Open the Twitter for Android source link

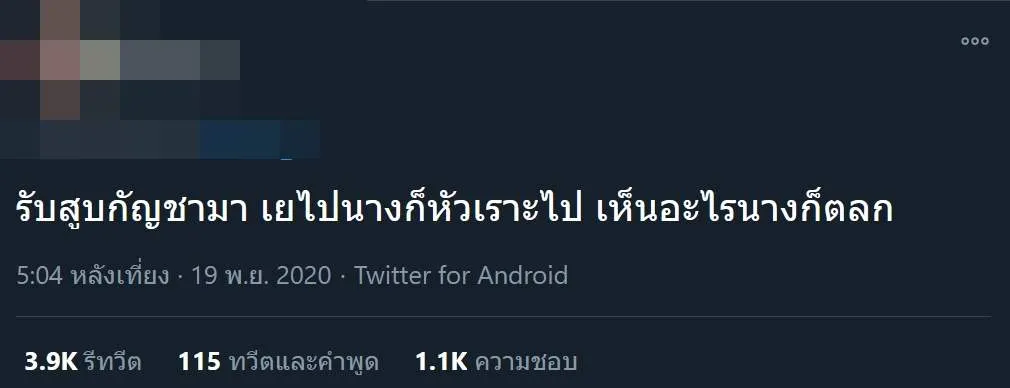tap(461, 276)
